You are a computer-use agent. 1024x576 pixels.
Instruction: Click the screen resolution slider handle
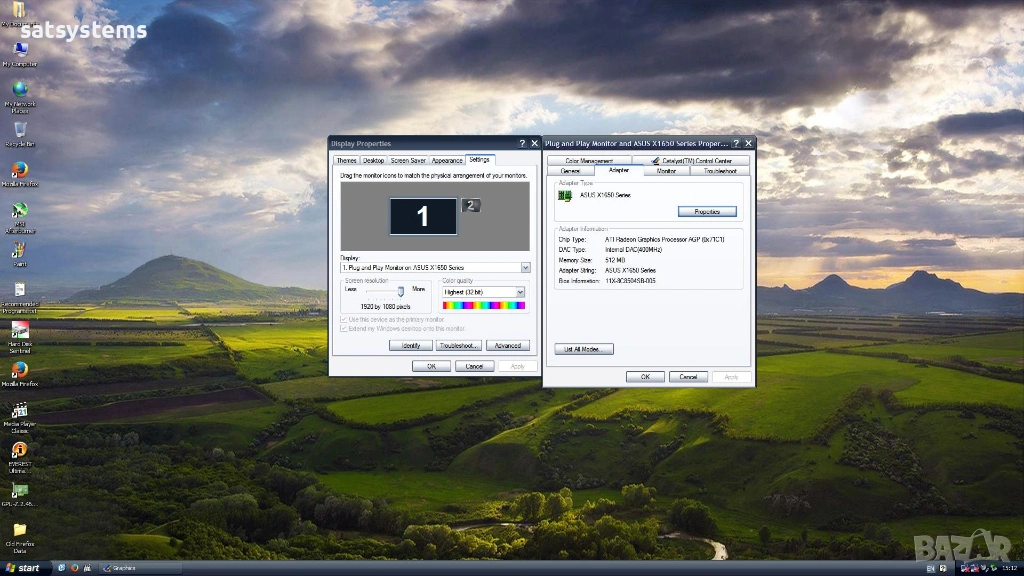pyautogui.click(x=401, y=291)
